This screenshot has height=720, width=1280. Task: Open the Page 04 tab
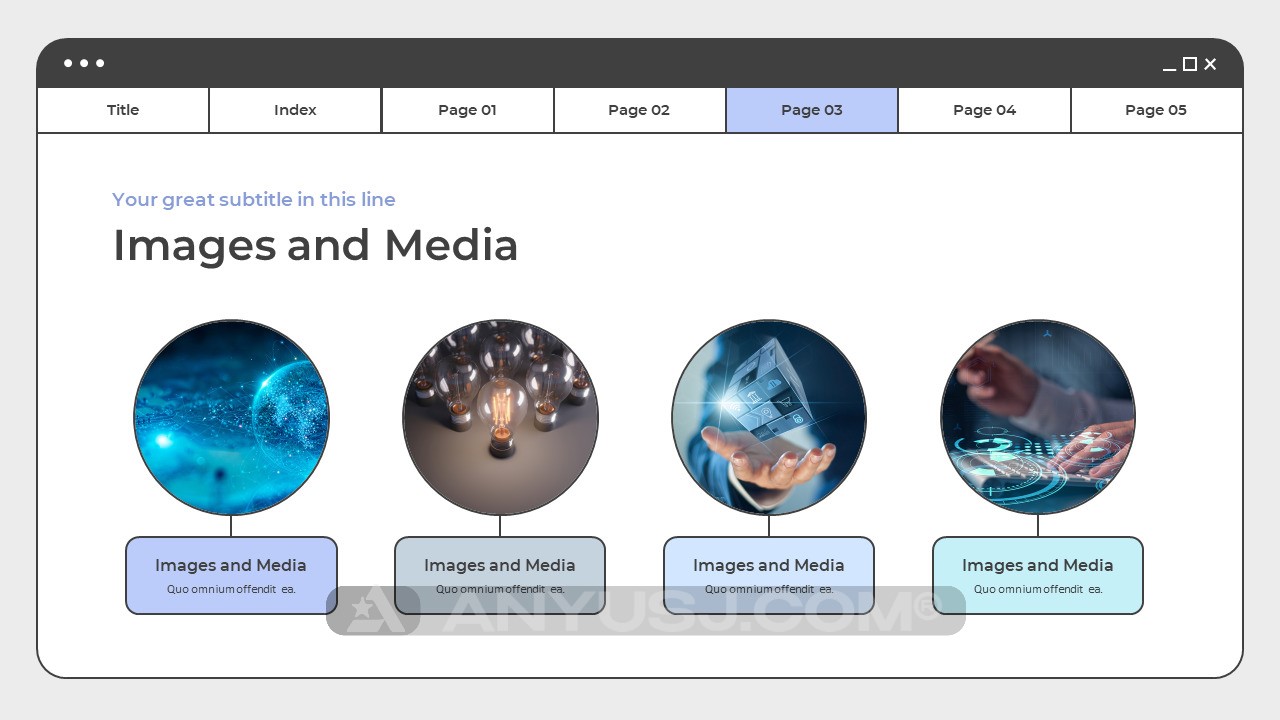point(984,110)
